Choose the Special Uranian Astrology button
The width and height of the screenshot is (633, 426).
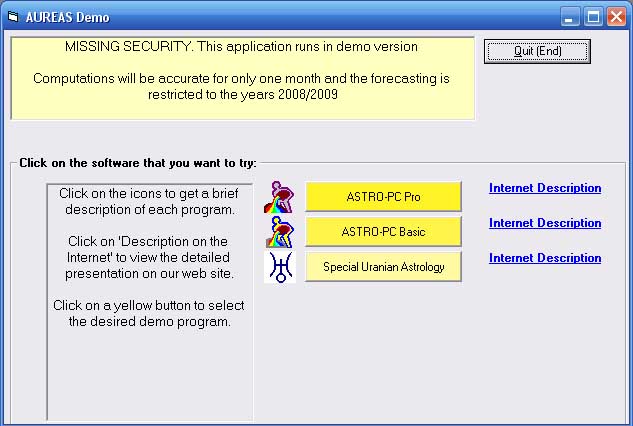[383, 267]
